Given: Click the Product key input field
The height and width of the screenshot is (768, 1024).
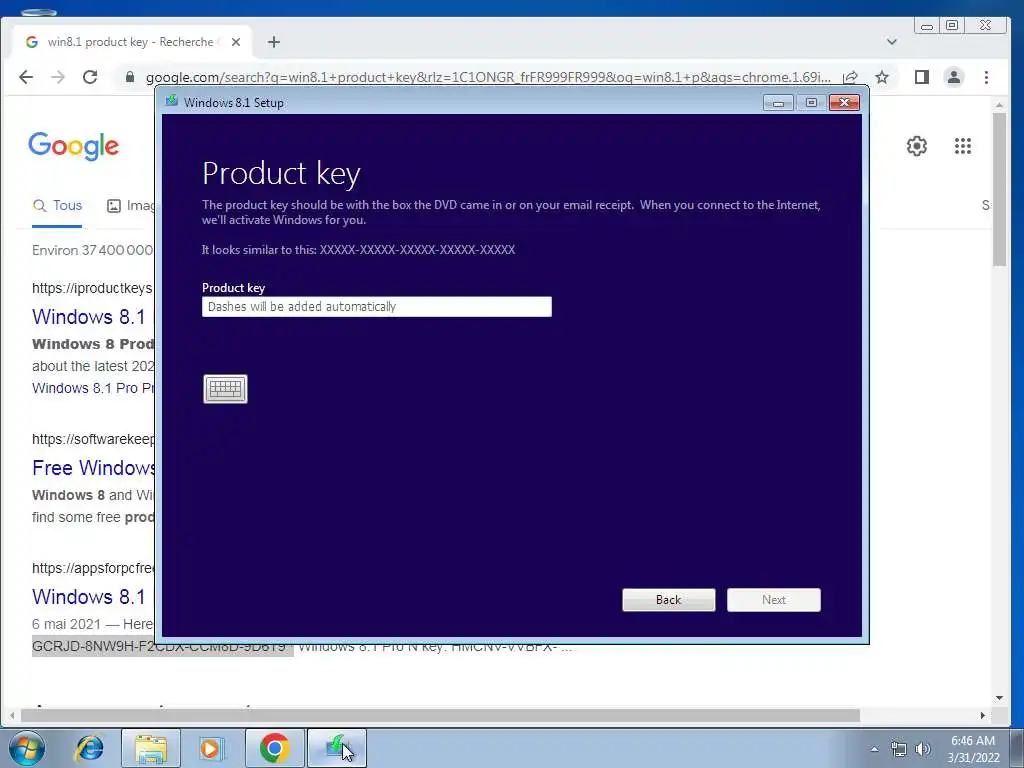Looking at the screenshot, I should (x=377, y=307).
